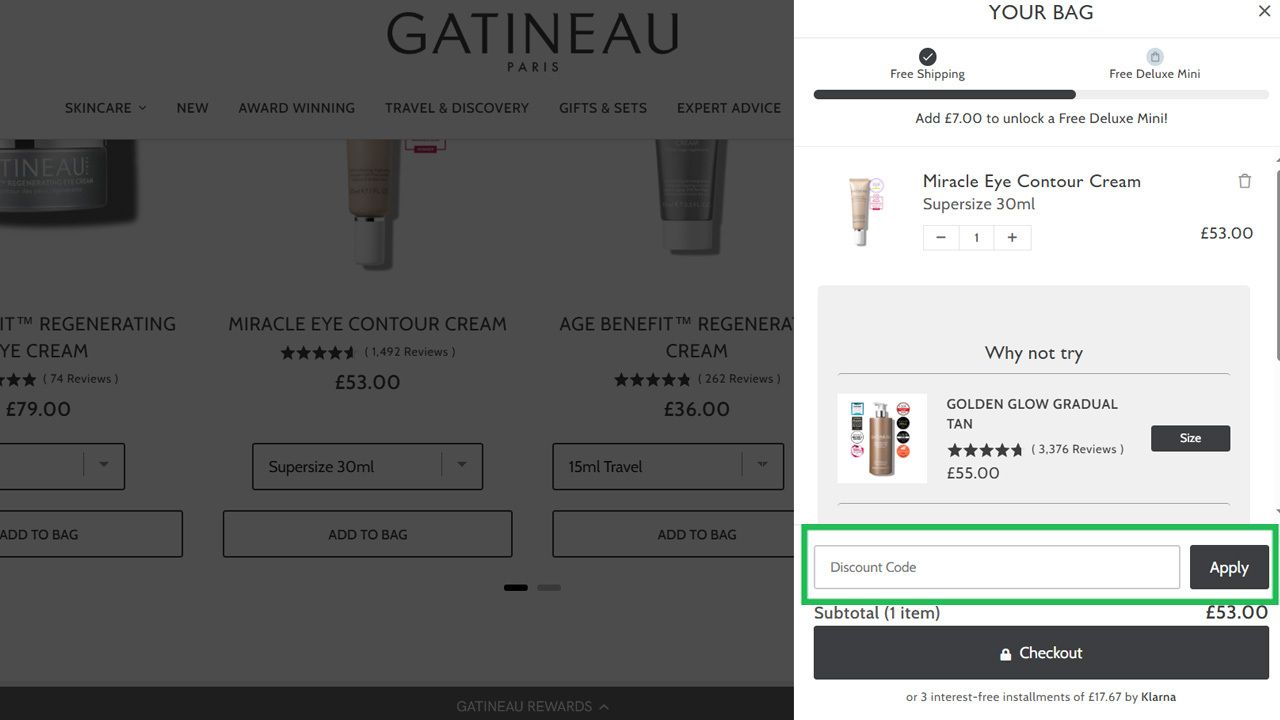Expand the Gatineau Rewards bar

pos(532,706)
